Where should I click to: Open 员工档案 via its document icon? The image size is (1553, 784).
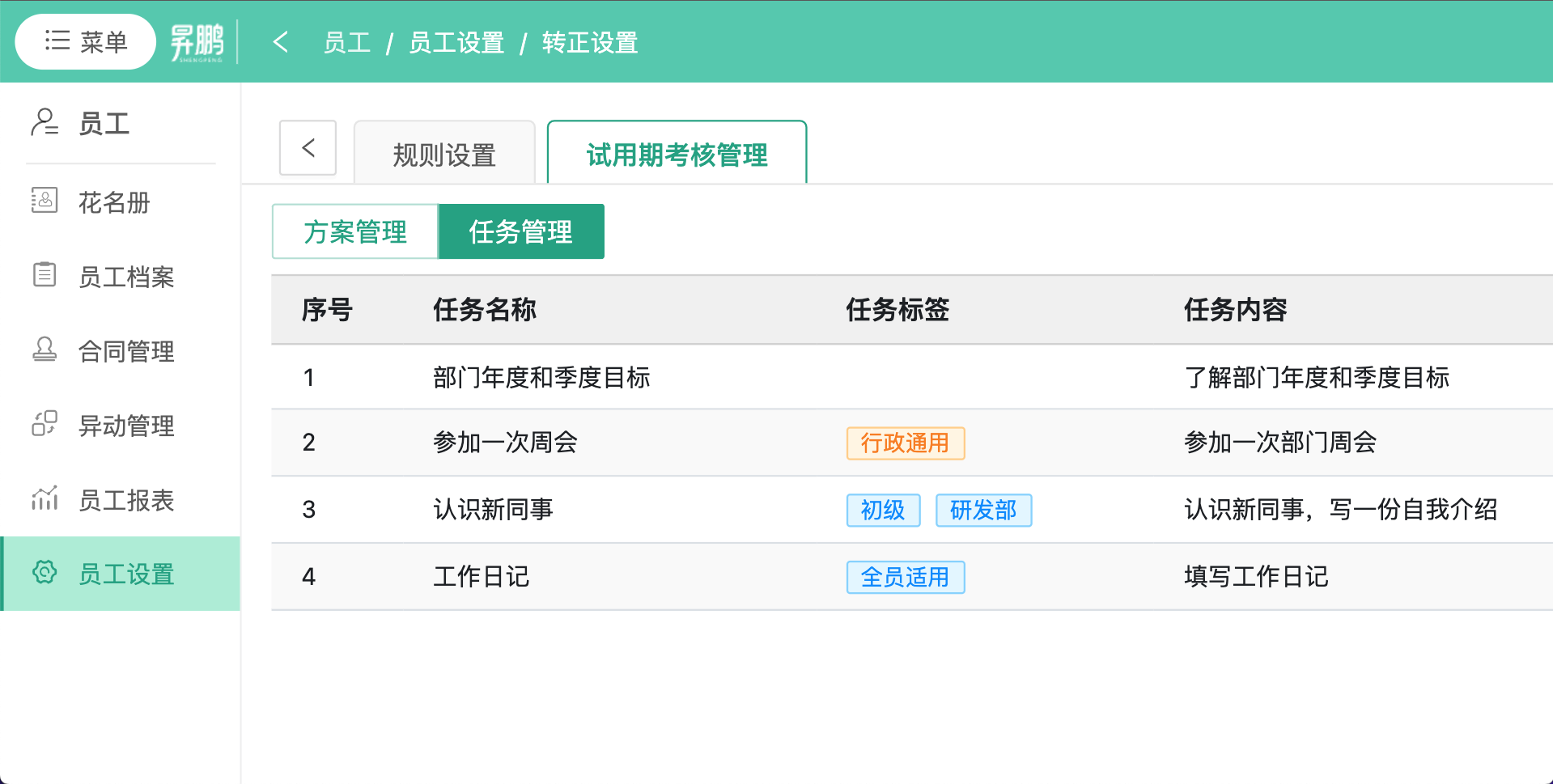[45, 276]
